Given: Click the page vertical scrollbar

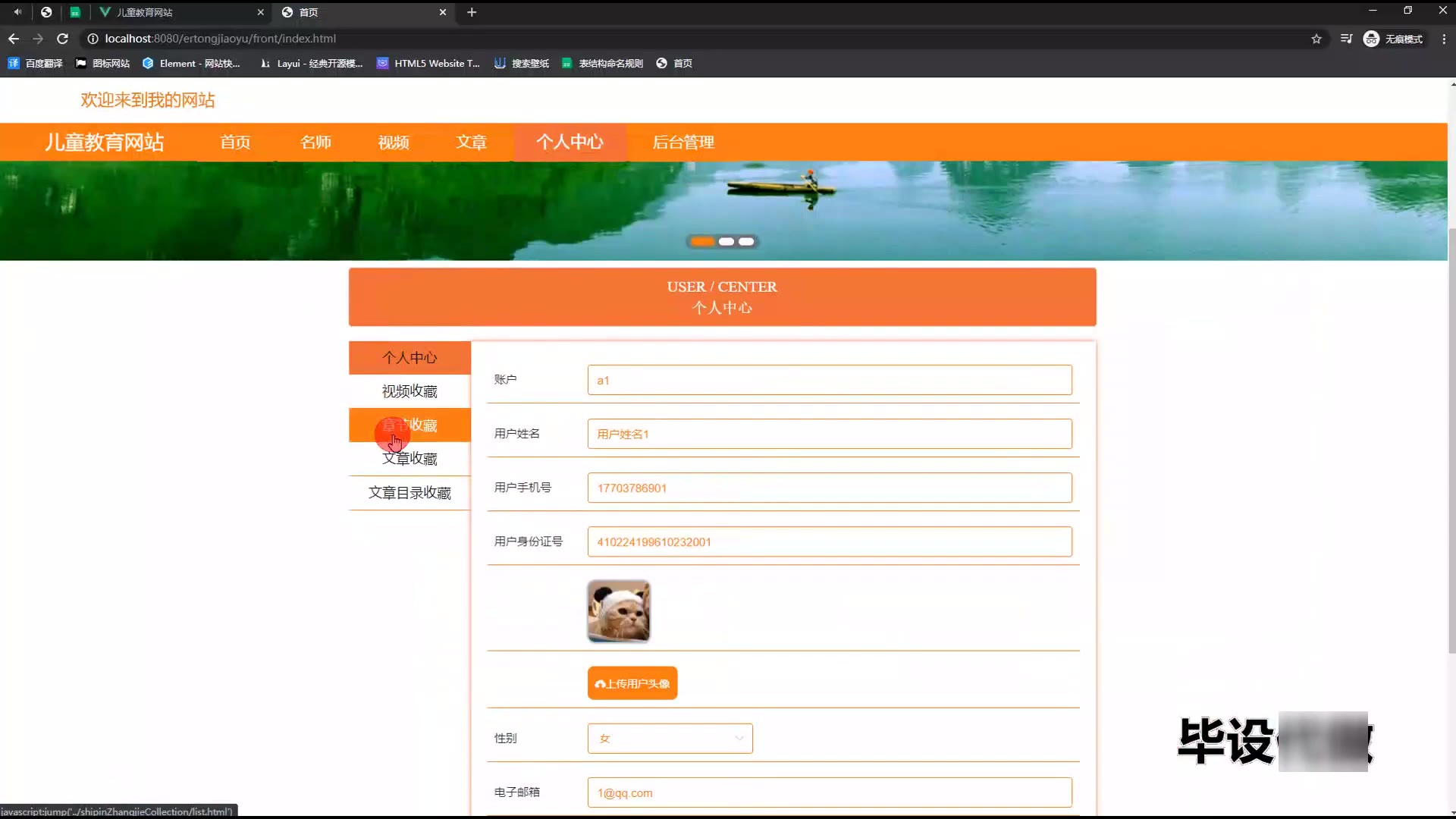Looking at the screenshot, I should (x=1451, y=440).
